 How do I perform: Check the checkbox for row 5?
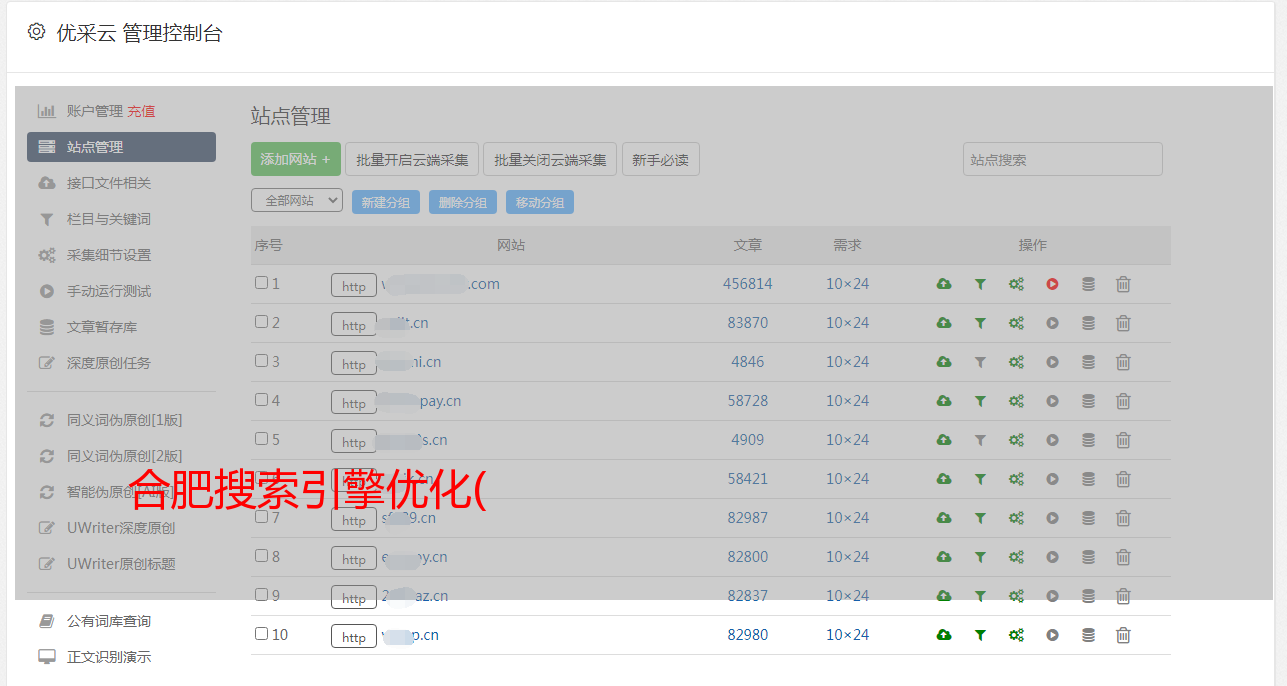pos(261,439)
